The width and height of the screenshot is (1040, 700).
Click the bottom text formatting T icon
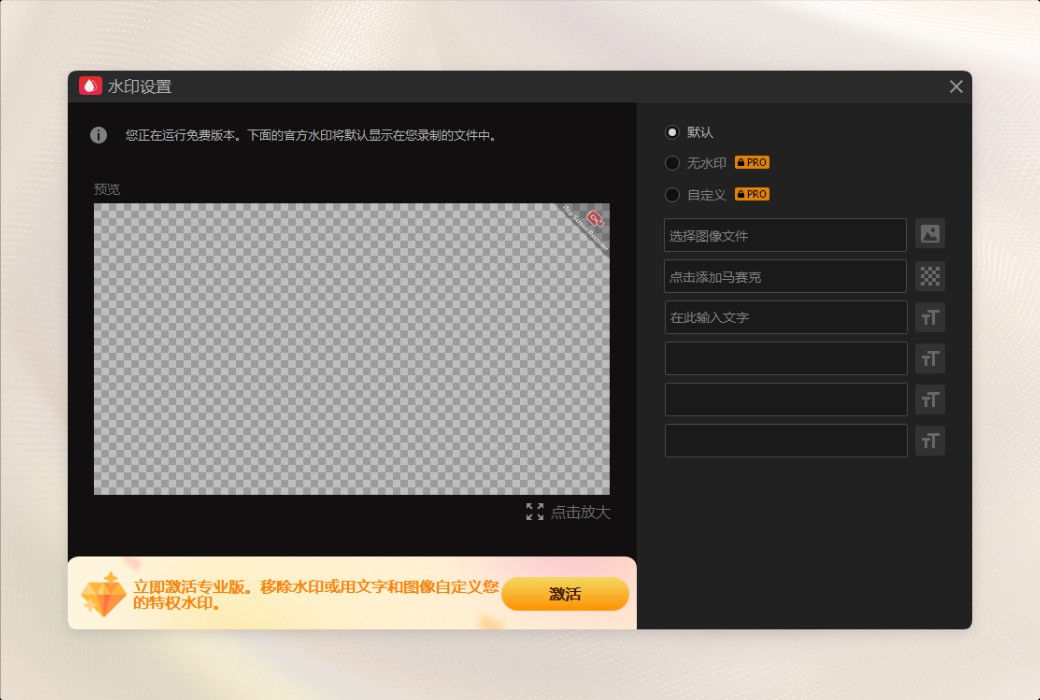tap(929, 439)
